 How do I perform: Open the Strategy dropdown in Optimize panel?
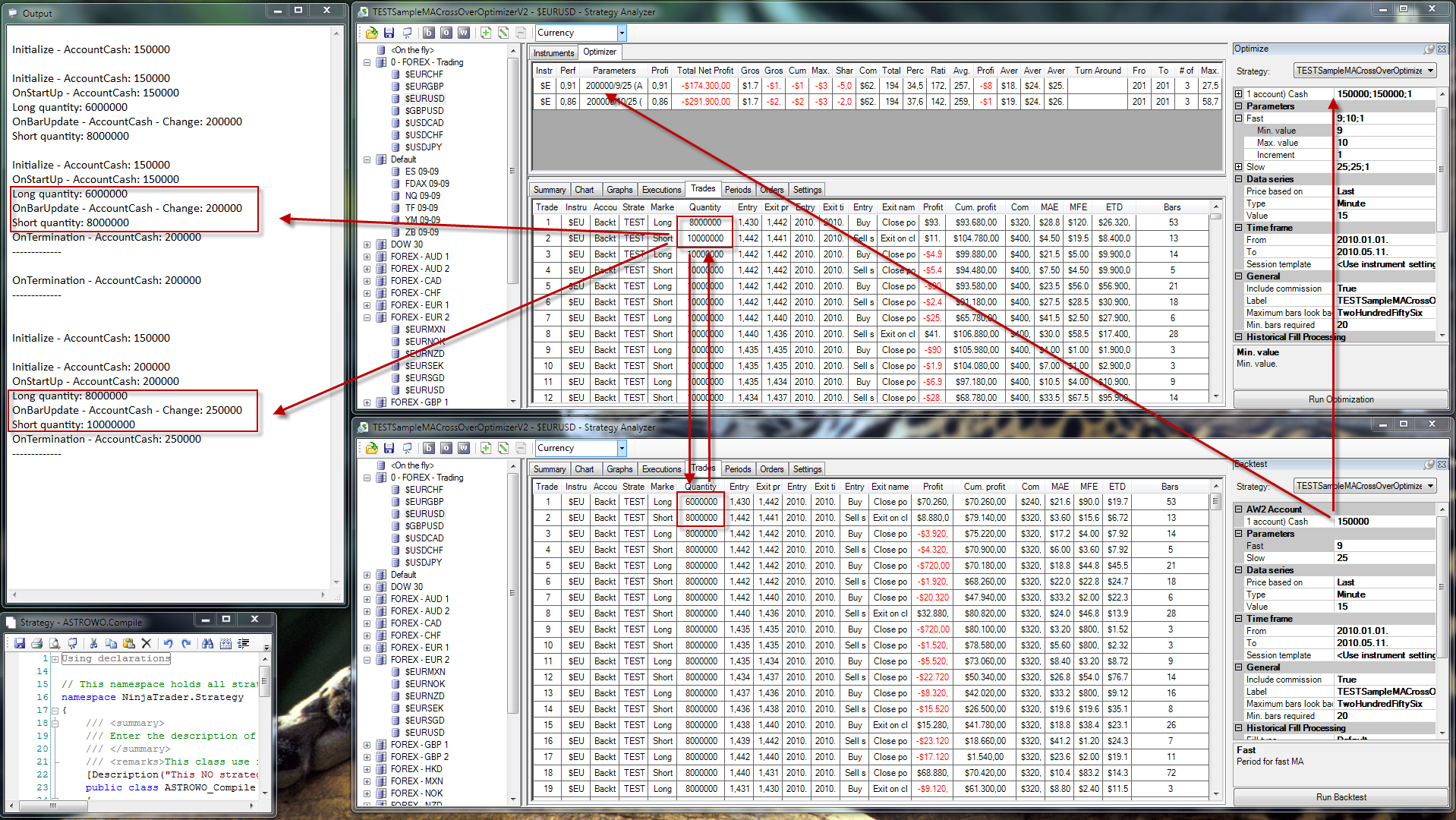point(1430,71)
